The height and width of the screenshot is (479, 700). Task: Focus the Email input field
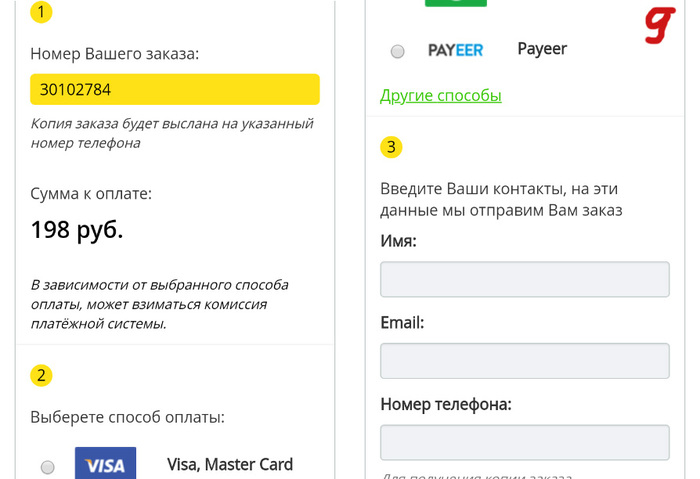tap(524, 361)
